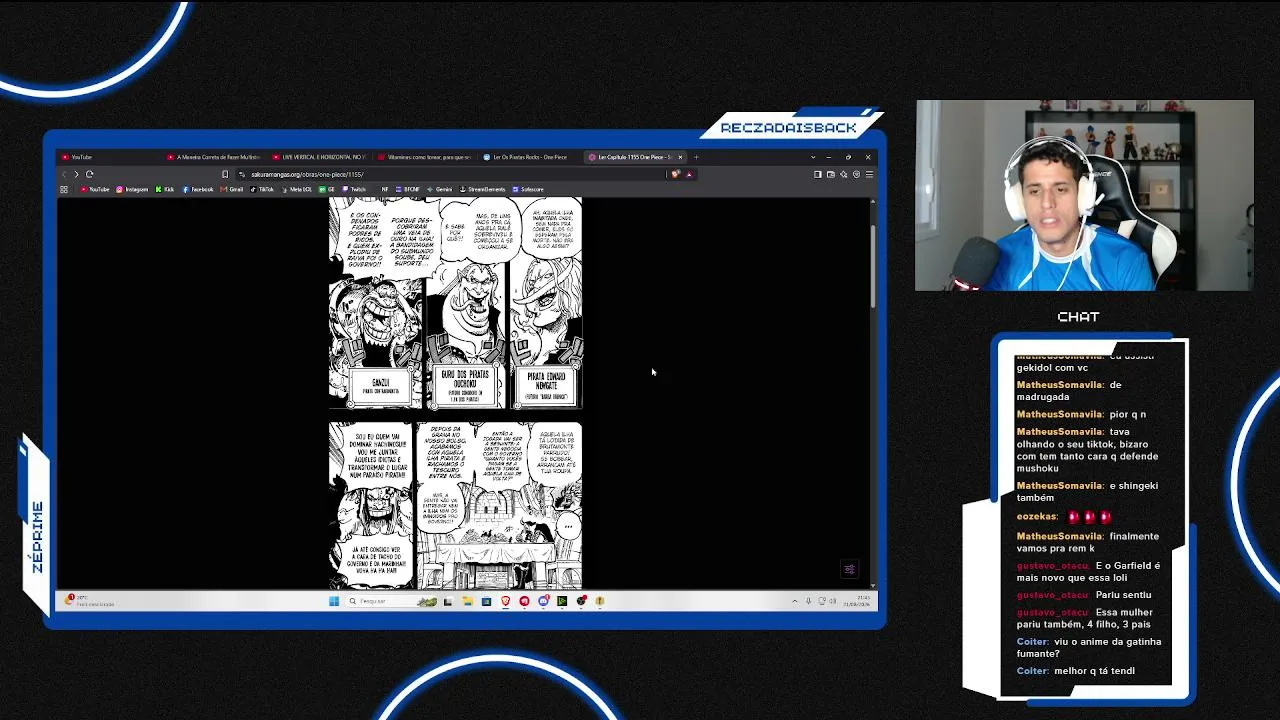Go forward to the next page
Image resolution: width=1280 pixels, height=720 pixels.
pos(76,174)
